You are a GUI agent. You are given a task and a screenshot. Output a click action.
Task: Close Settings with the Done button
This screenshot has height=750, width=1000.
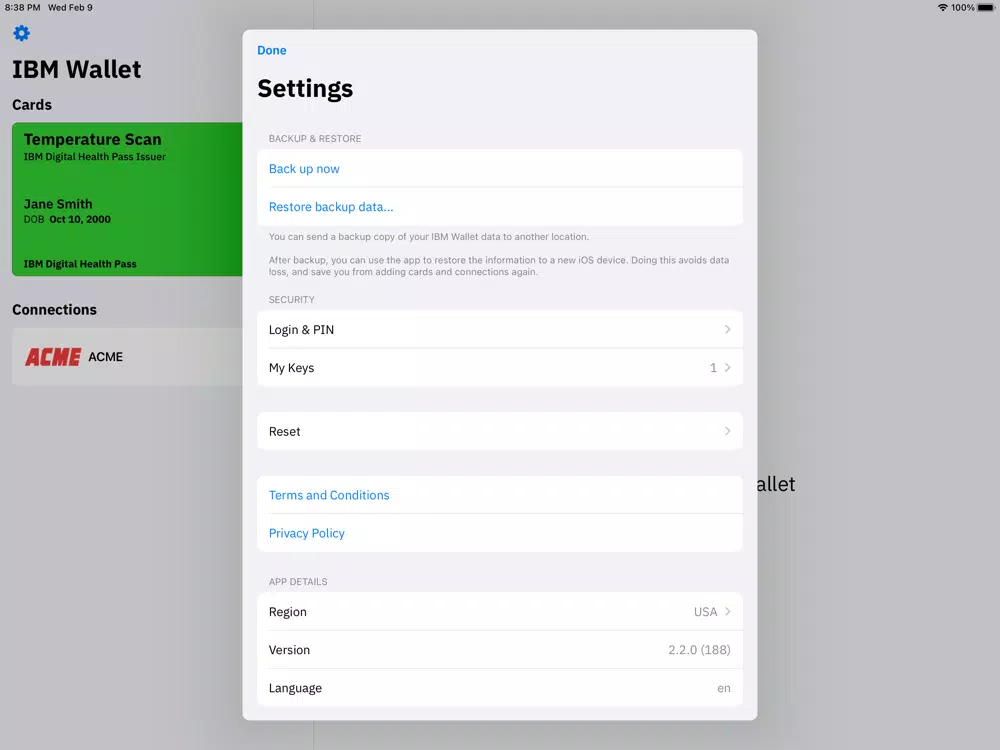(272, 50)
